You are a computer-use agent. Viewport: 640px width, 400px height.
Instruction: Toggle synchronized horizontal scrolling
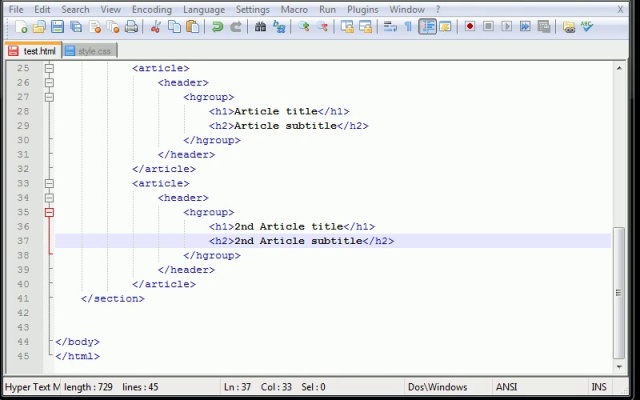(x=365, y=27)
